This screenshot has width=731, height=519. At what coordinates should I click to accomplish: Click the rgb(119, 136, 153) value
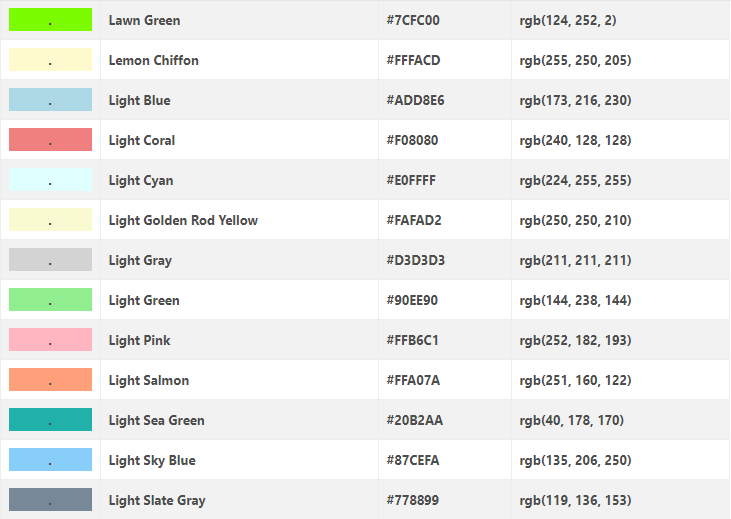click(x=575, y=500)
